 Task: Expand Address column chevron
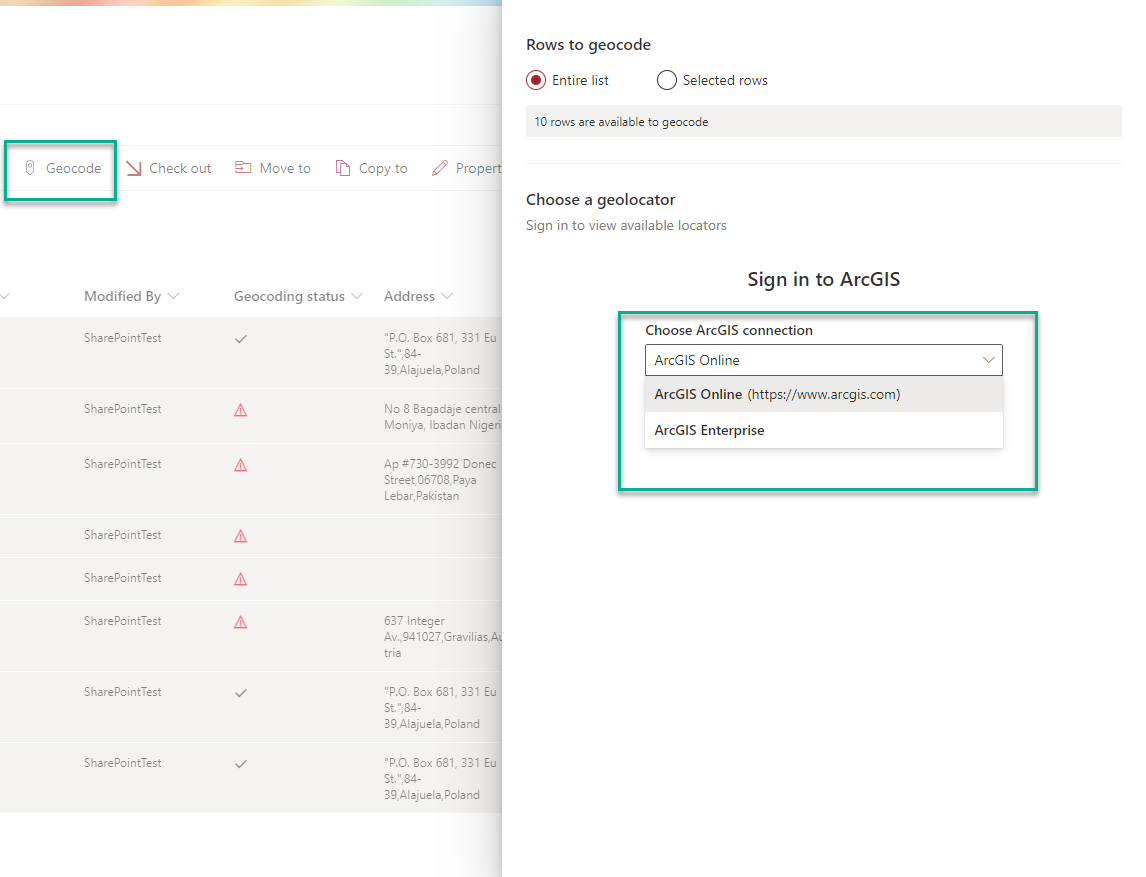click(x=447, y=296)
